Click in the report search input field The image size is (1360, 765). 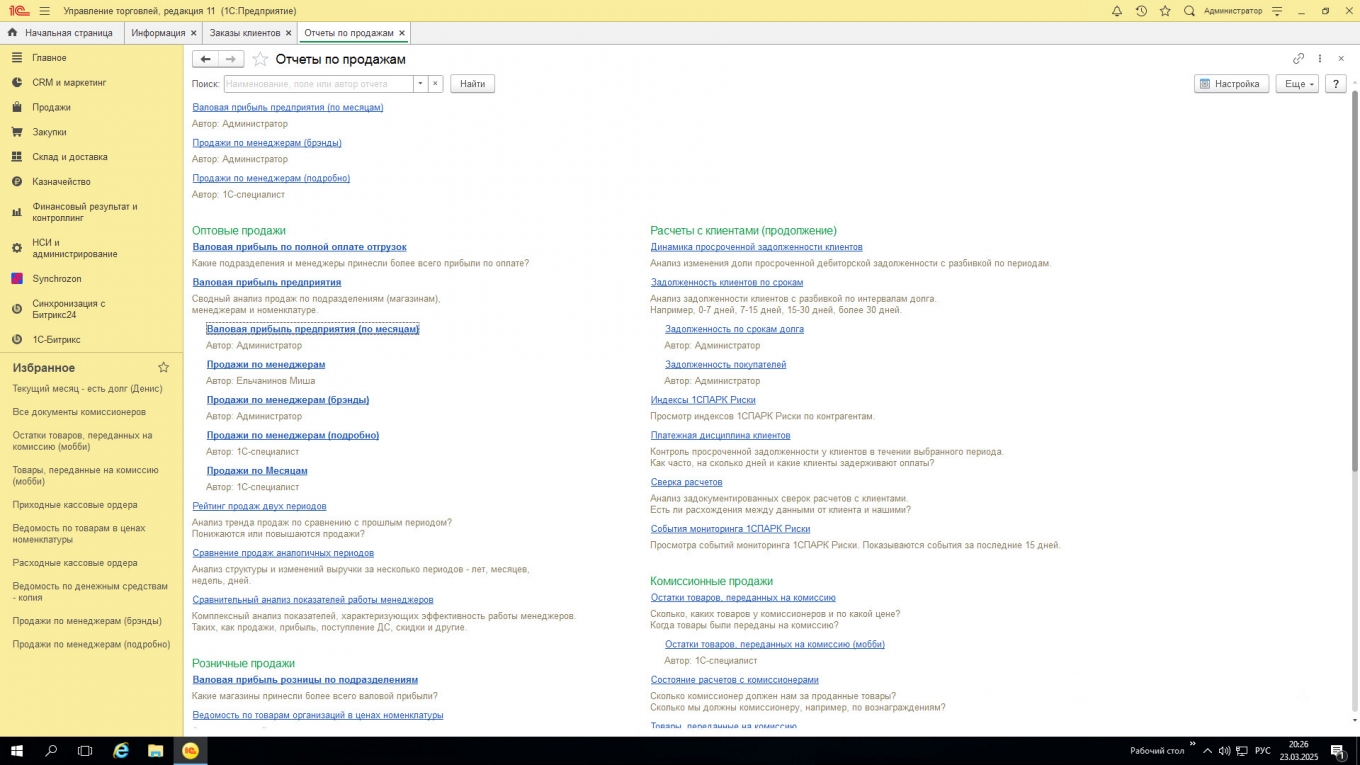318,84
